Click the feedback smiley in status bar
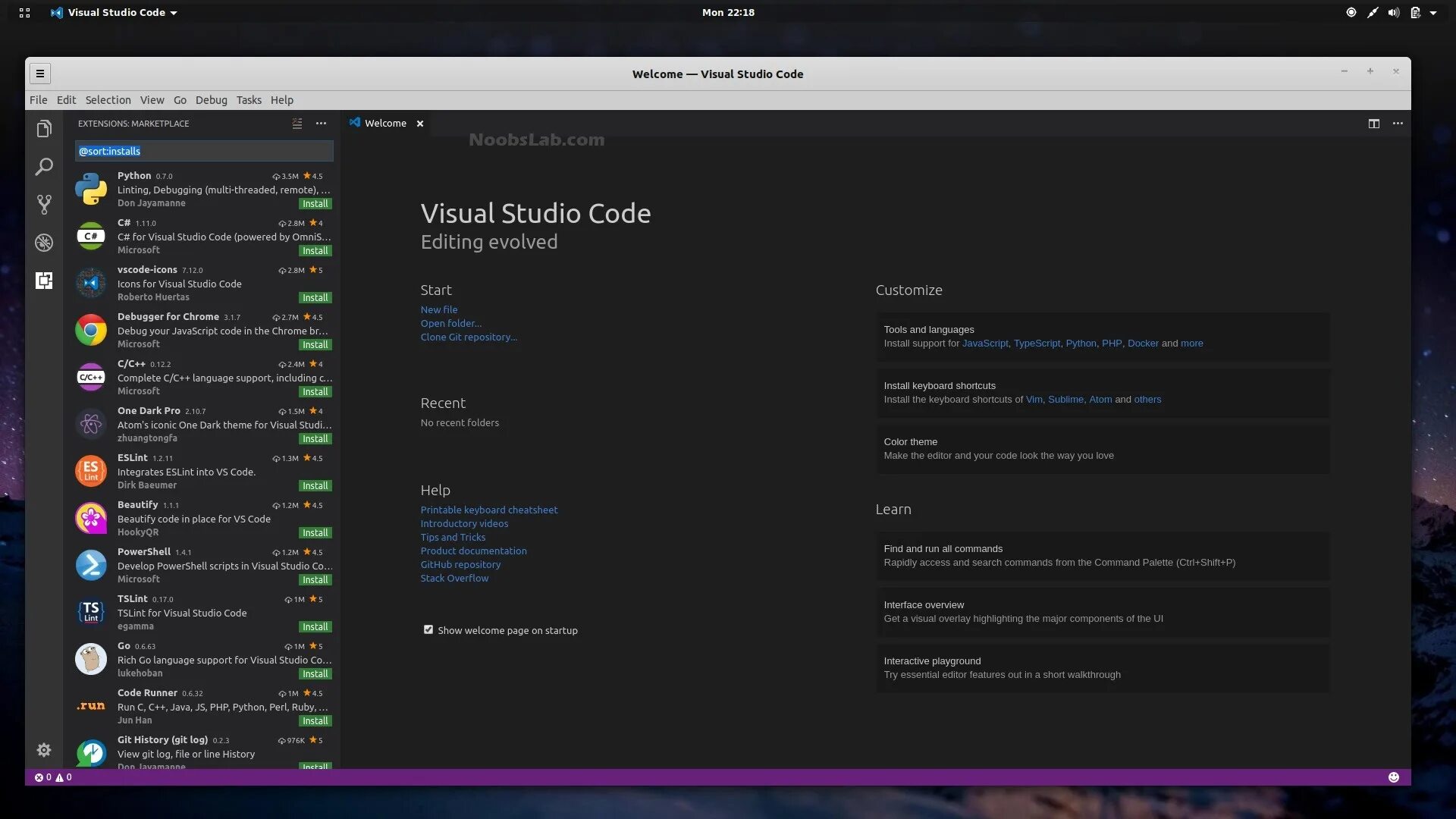This screenshot has width=1456, height=819. (1393, 777)
